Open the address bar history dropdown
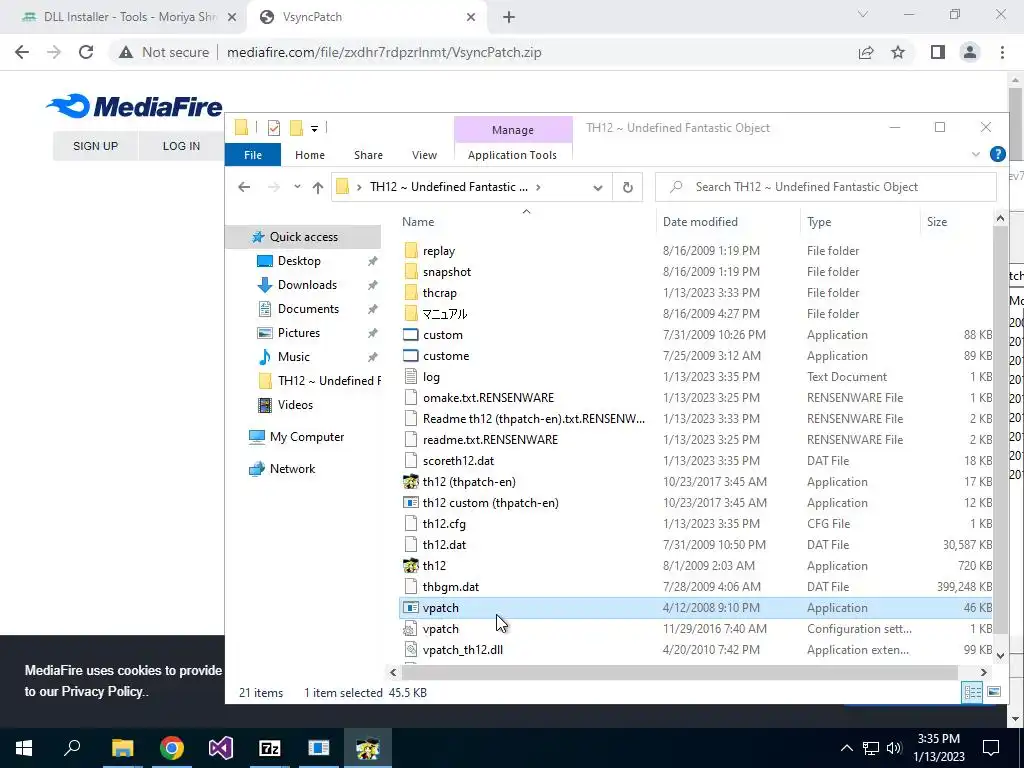This screenshot has height=768, width=1024. click(x=598, y=187)
